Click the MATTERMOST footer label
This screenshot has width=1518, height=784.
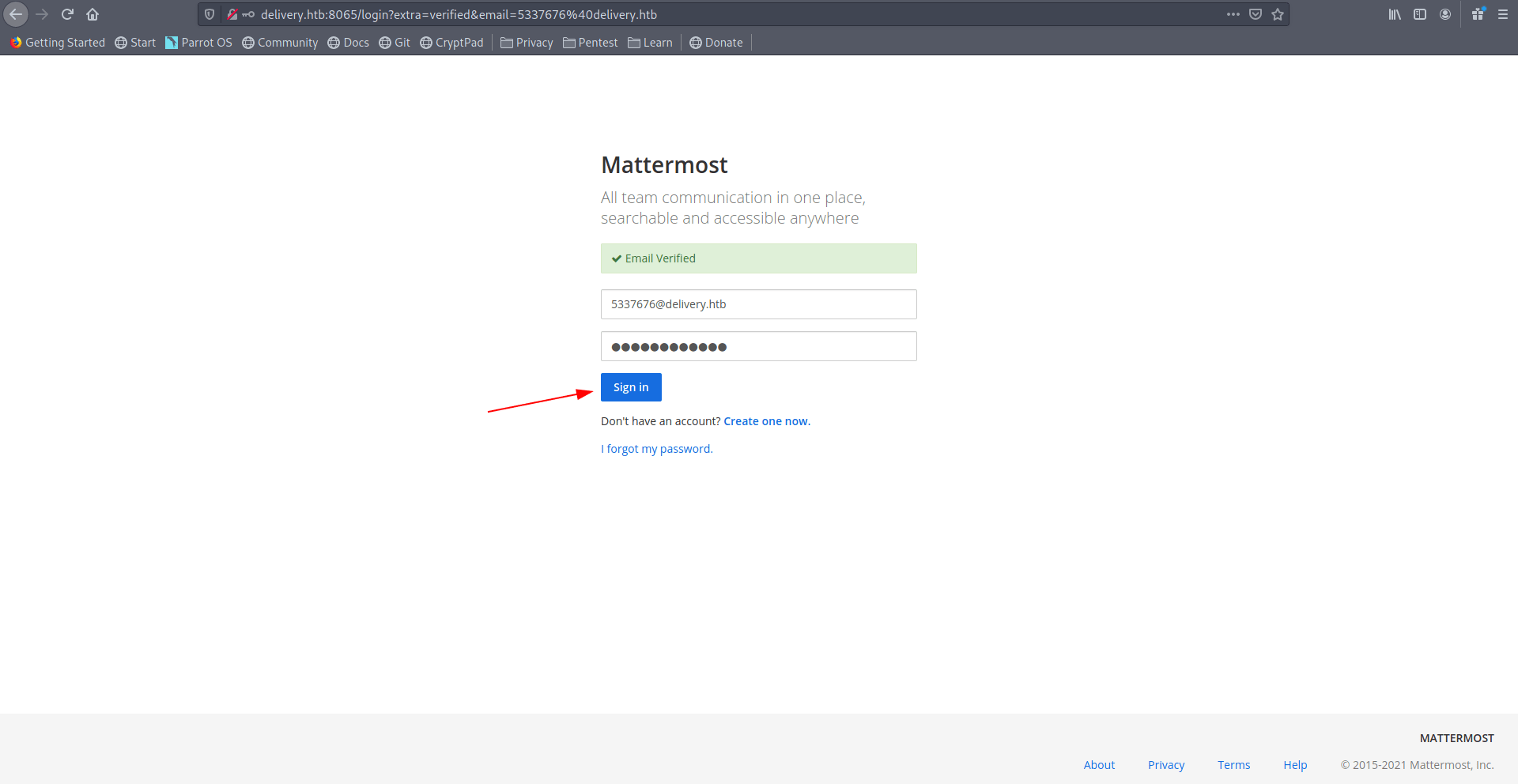(1456, 738)
